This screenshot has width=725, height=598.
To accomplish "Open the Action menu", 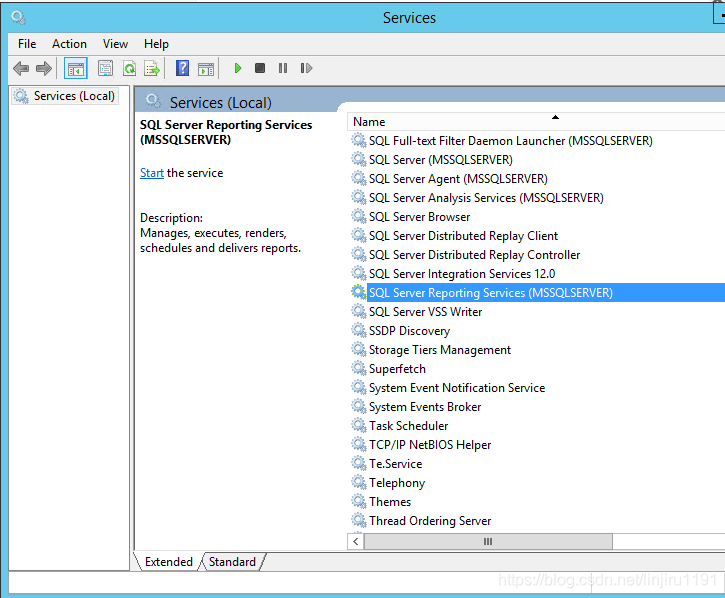I will click(x=69, y=44).
